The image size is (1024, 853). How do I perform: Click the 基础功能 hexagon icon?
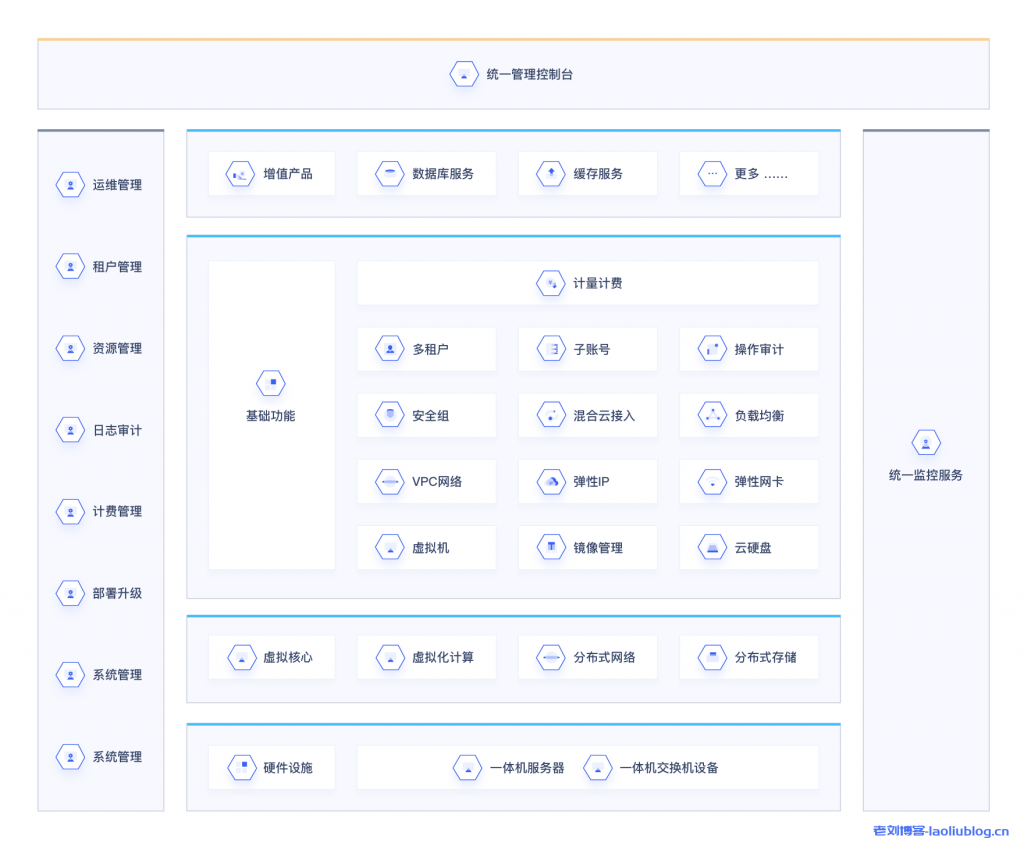click(270, 383)
